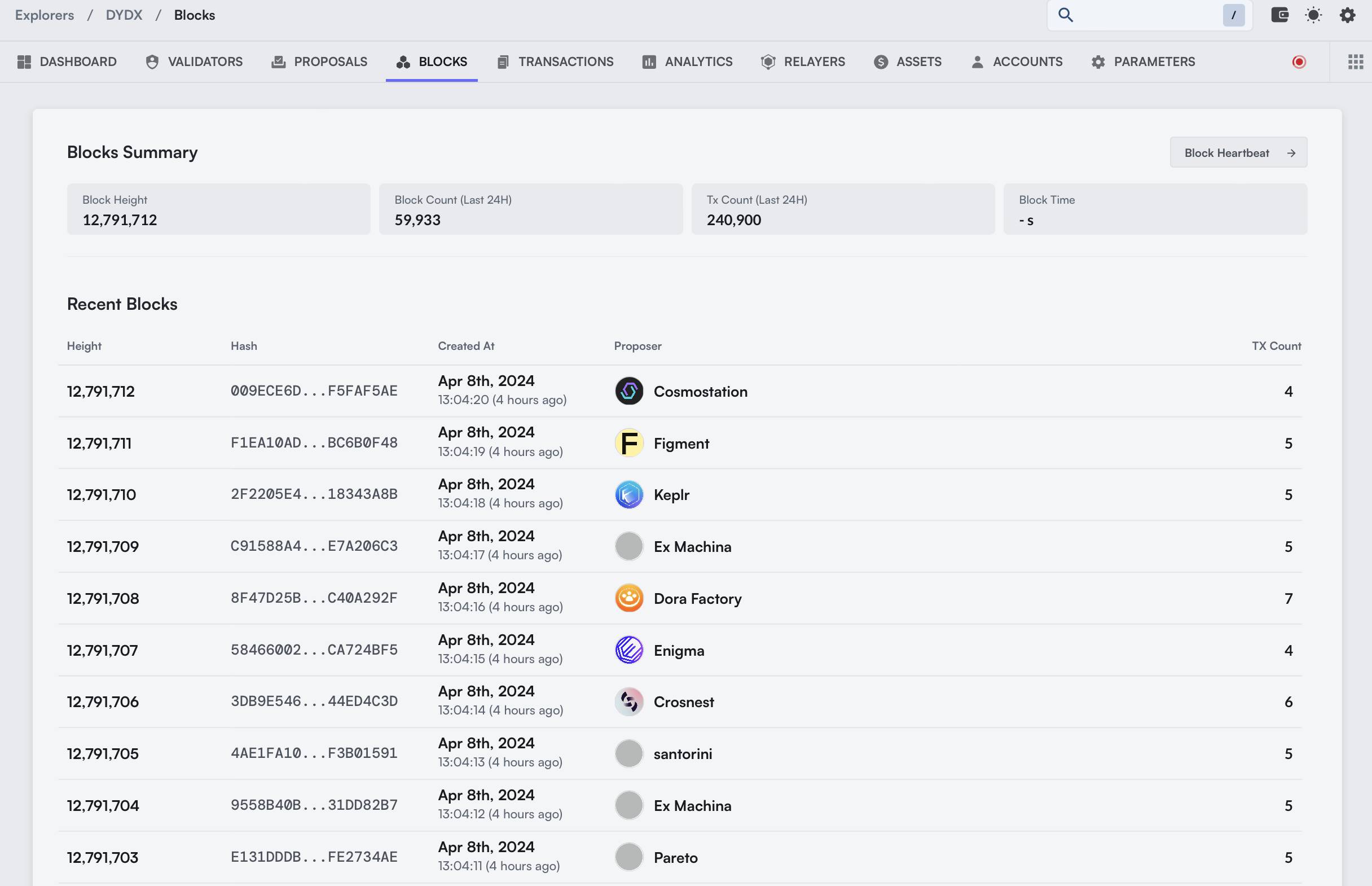Switch to the Validators tab
This screenshot has width=1372, height=886.
194,62
